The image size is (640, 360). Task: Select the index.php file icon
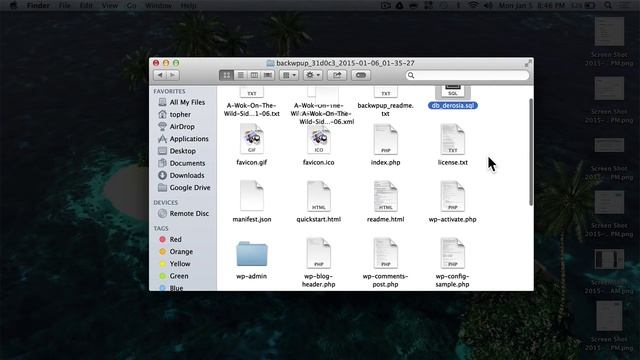coord(385,139)
